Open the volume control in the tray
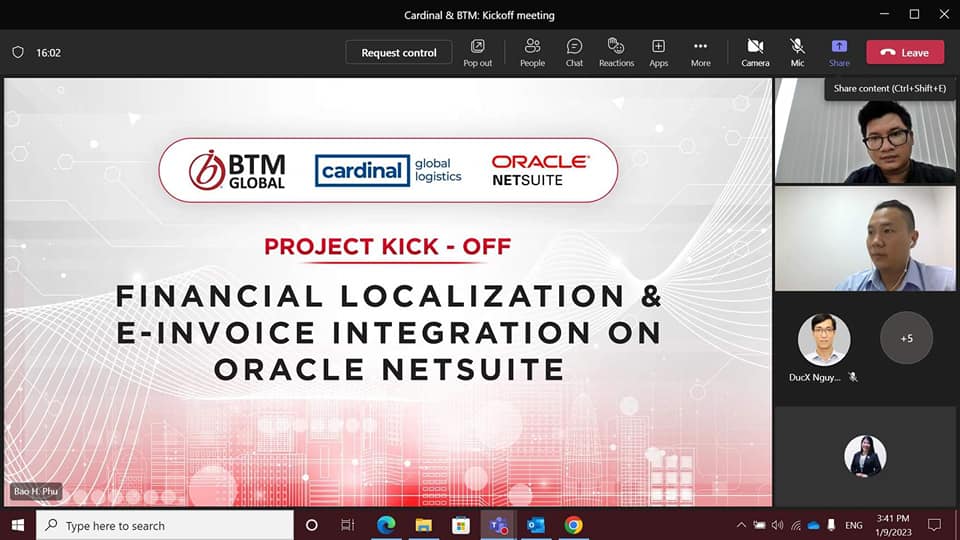The height and width of the screenshot is (540, 960). [x=778, y=525]
